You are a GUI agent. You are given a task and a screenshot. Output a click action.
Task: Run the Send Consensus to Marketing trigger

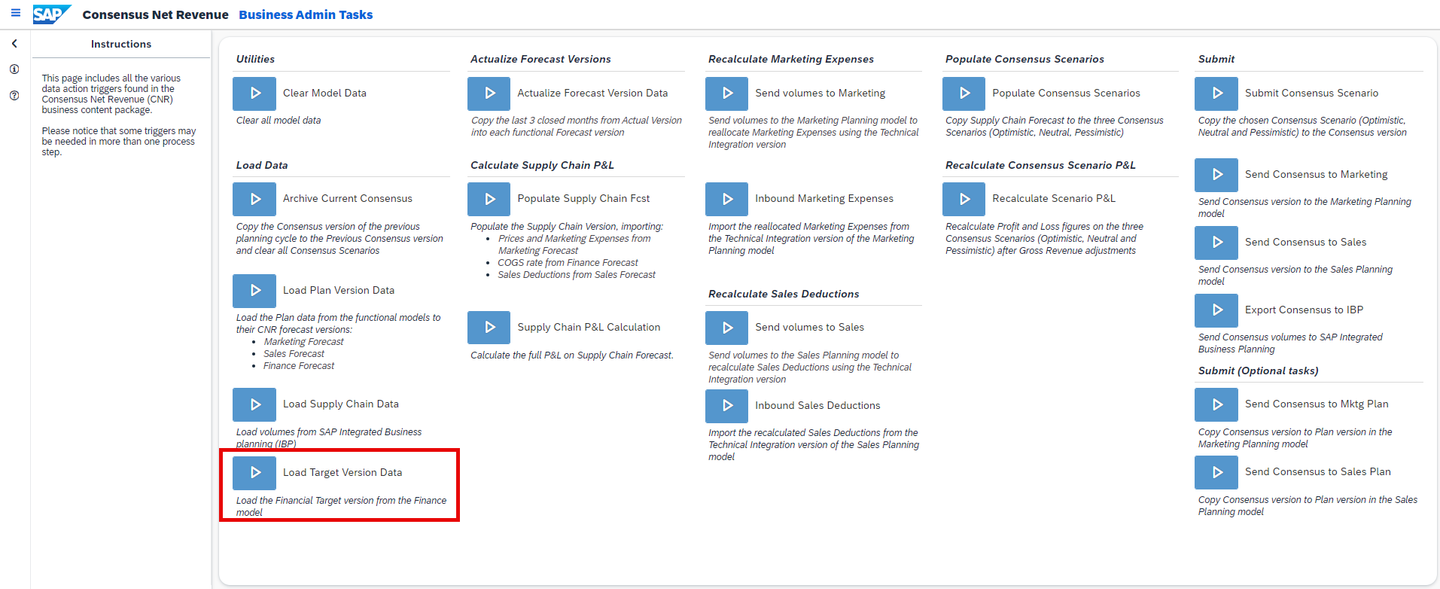1216,174
